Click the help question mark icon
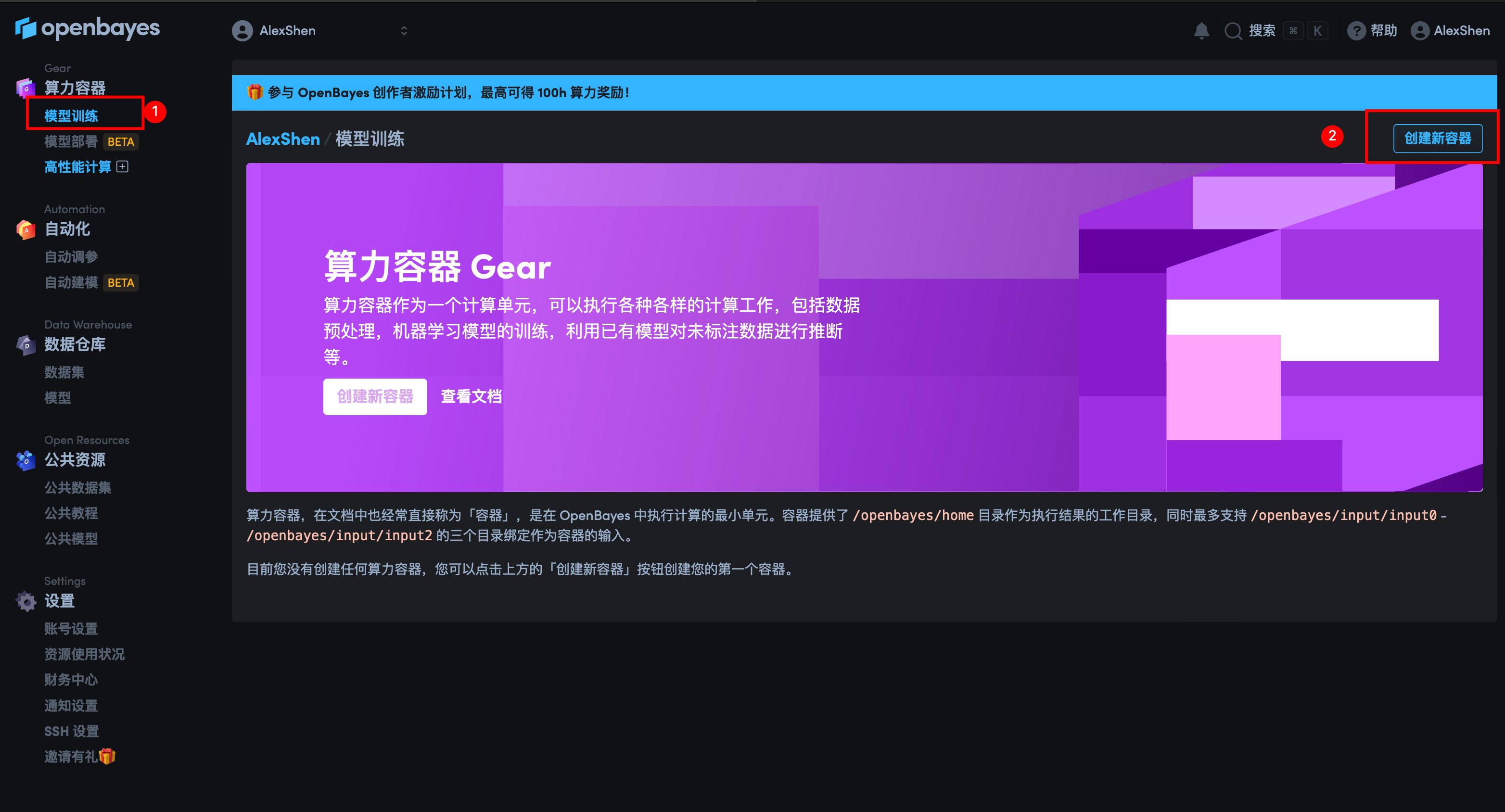This screenshot has height=812, width=1505. [1356, 31]
